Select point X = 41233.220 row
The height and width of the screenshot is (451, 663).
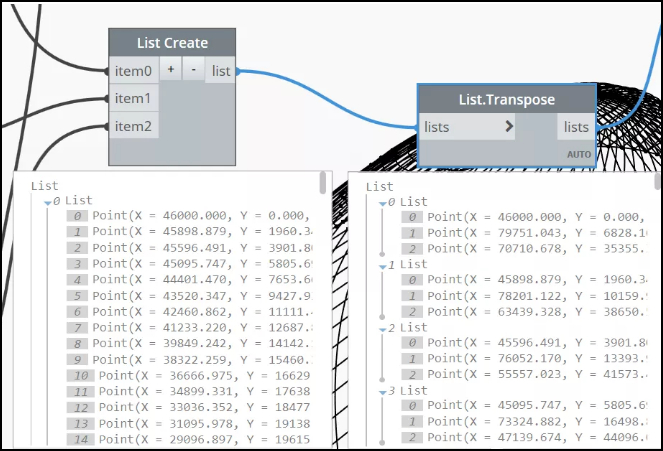189,328
